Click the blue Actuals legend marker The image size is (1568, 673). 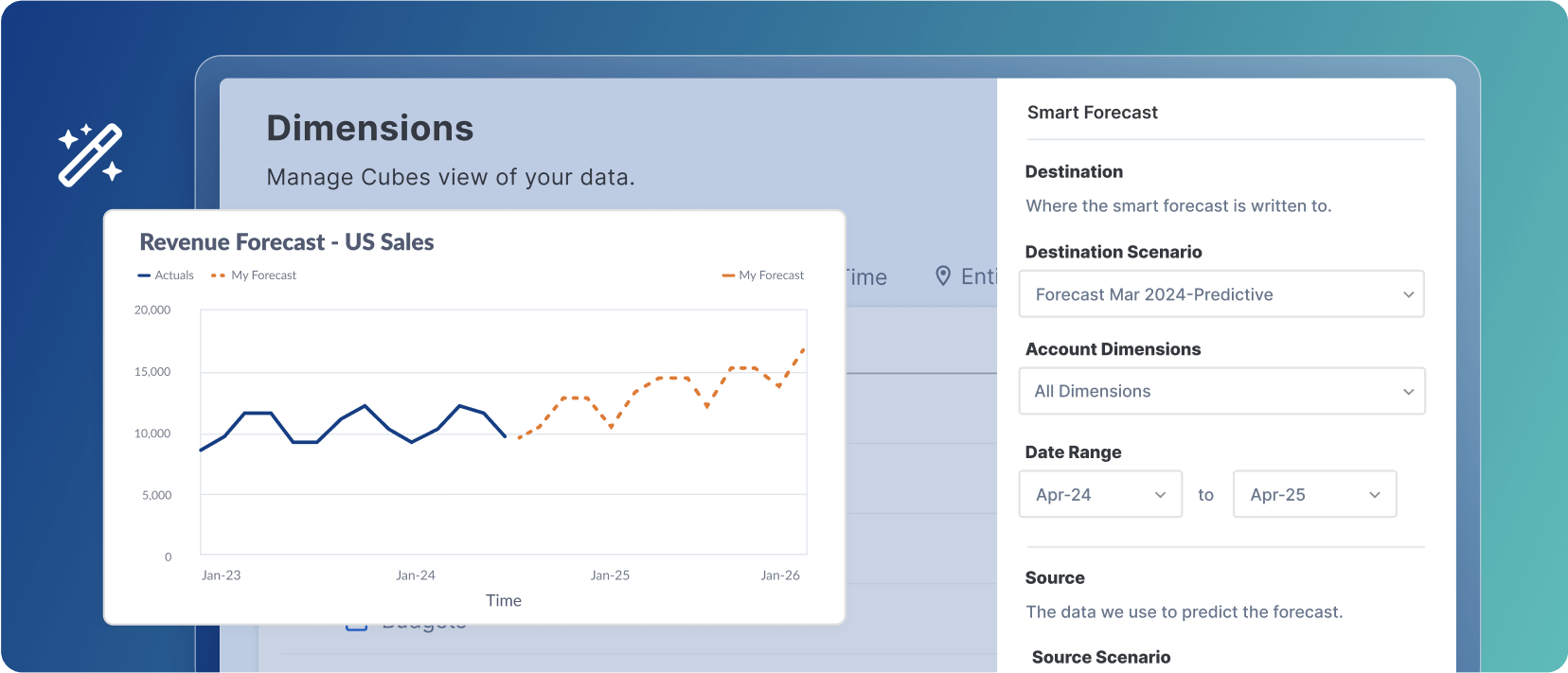pyautogui.click(x=144, y=275)
